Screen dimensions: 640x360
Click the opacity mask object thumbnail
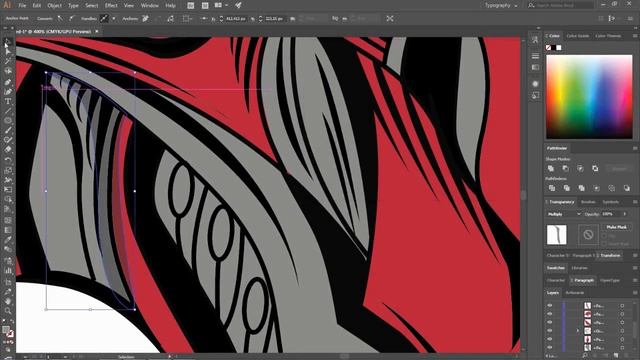click(556, 235)
